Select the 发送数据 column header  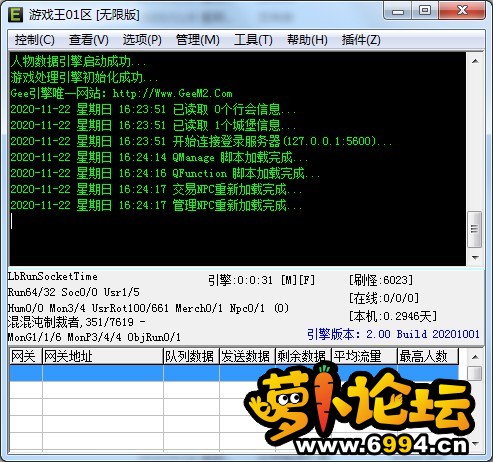[247, 356]
